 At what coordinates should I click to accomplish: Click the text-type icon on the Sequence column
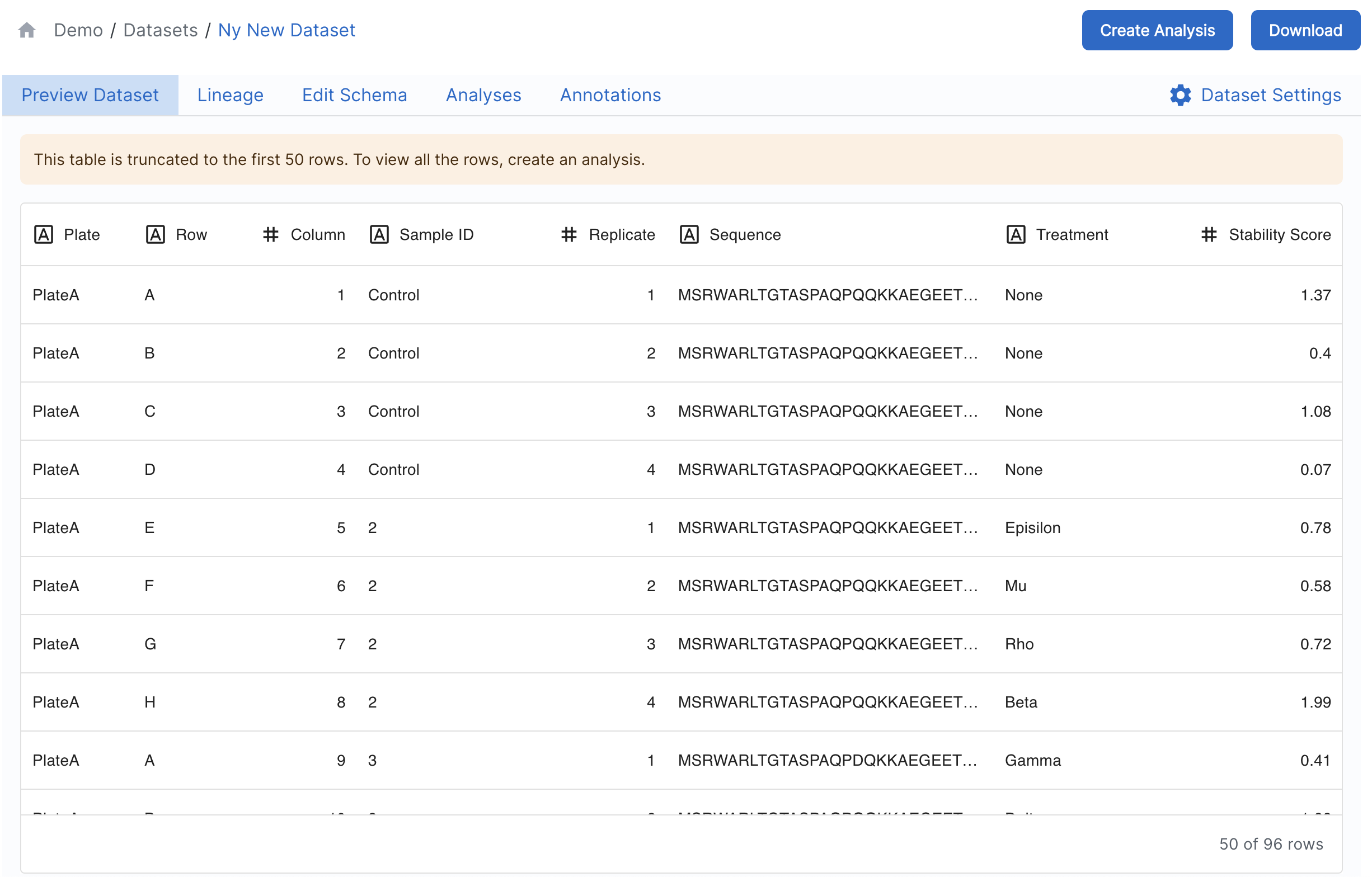pos(689,234)
